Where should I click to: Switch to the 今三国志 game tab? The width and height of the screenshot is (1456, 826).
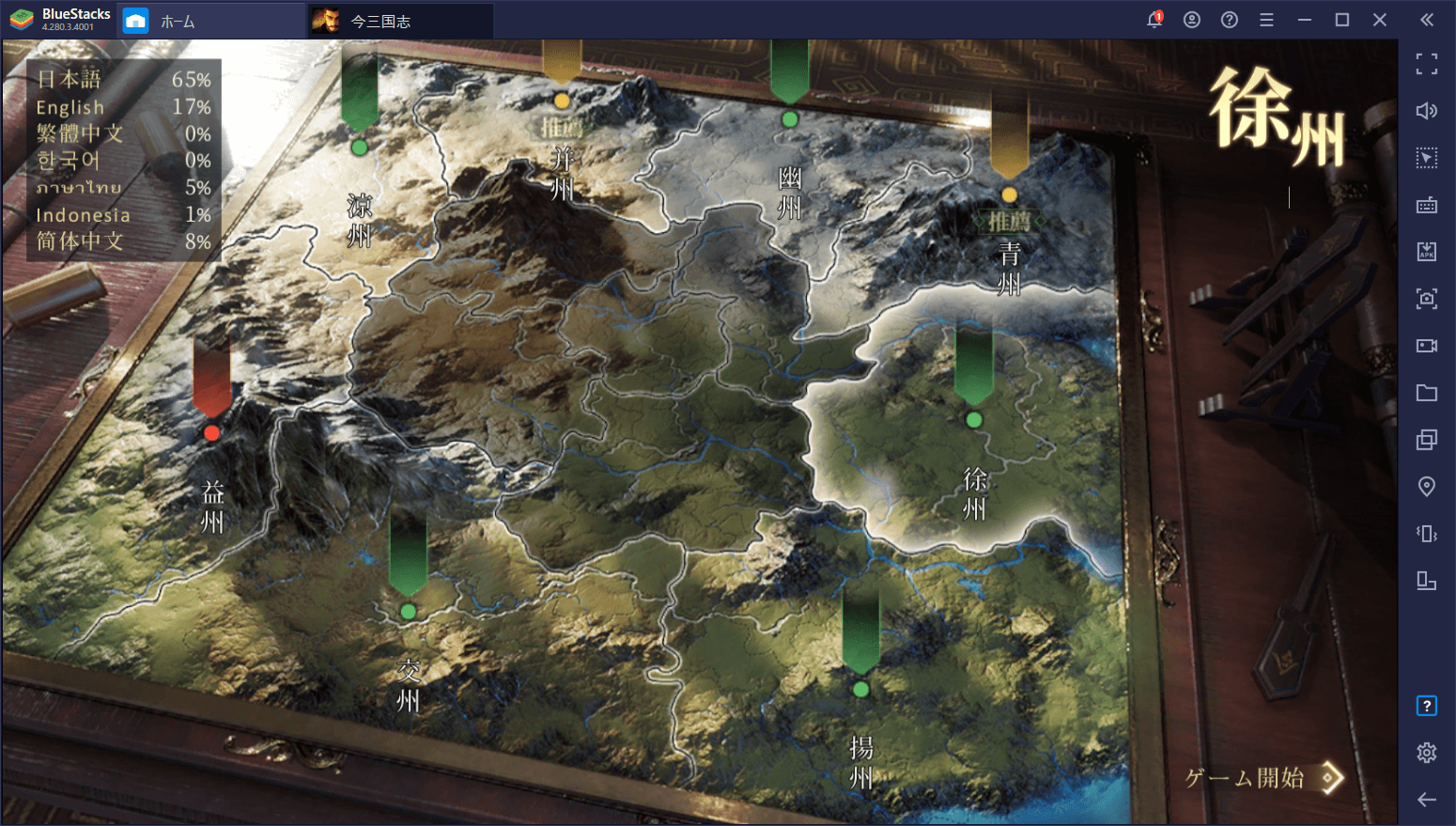click(401, 21)
